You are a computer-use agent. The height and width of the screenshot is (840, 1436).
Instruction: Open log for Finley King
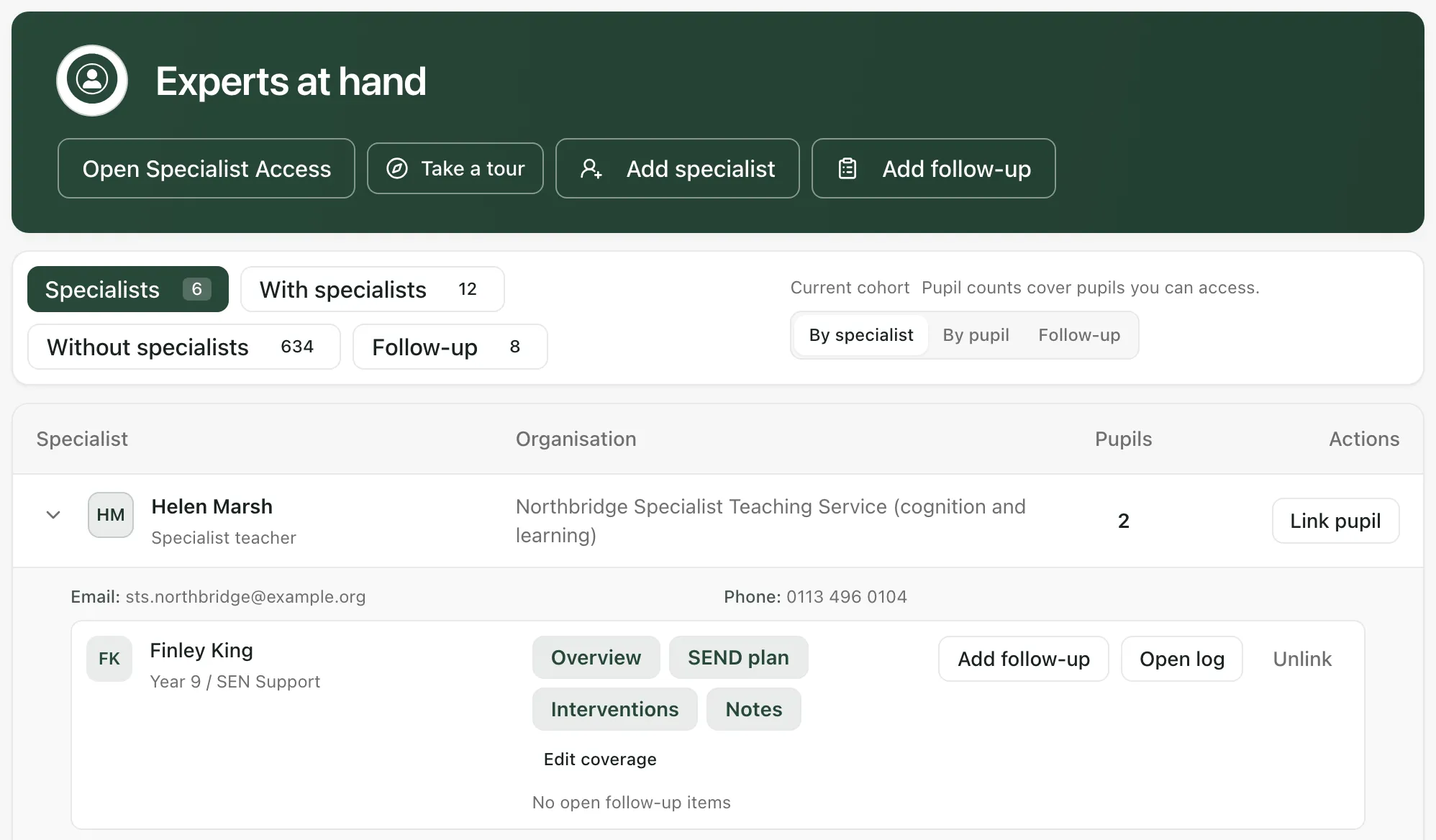click(1181, 659)
